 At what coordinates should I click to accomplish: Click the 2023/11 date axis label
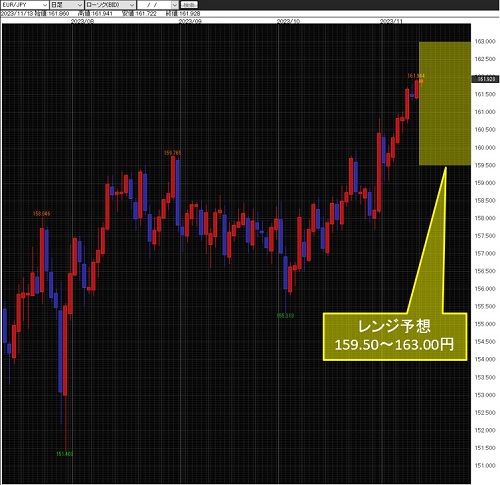[x=391, y=21]
